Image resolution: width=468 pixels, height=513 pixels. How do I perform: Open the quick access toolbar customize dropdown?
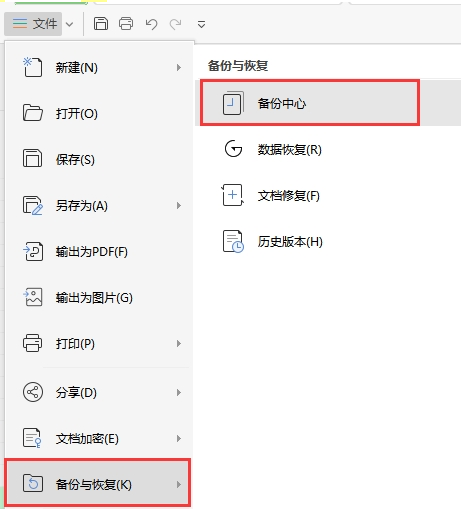click(201, 24)
